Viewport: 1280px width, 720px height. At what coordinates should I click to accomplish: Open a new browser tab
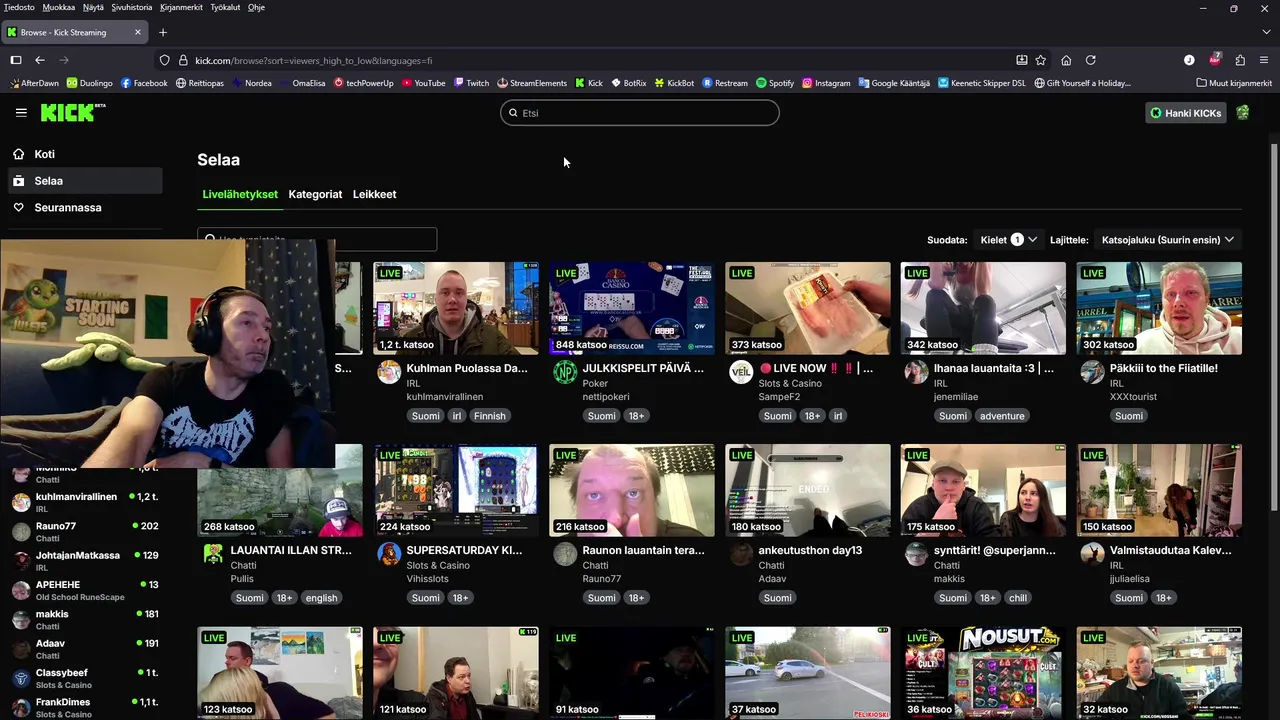click(163, 32)
